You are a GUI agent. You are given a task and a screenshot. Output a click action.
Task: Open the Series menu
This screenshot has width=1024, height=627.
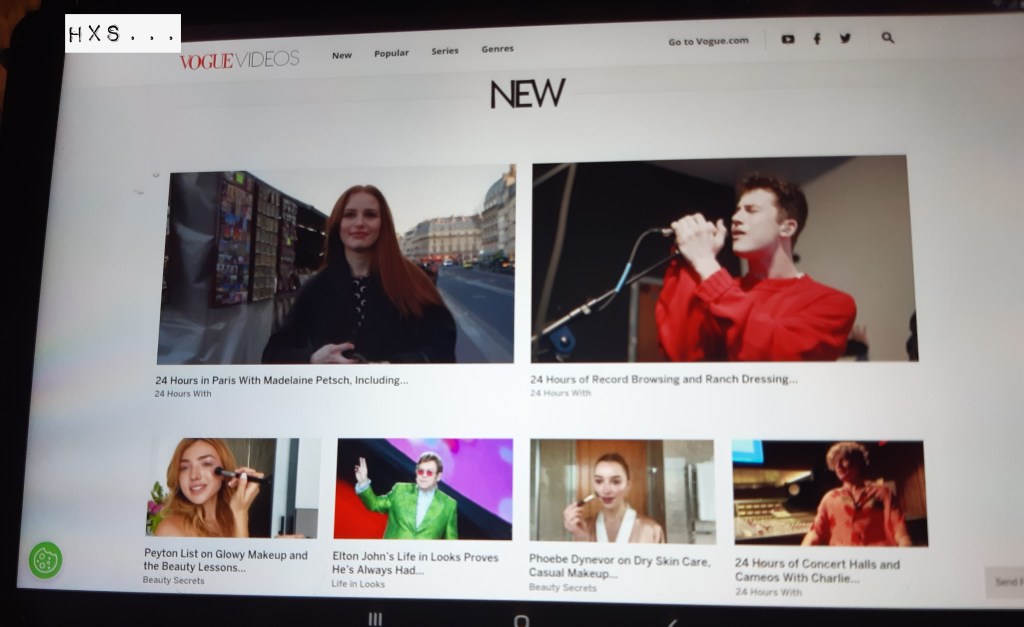coord(445,51)
